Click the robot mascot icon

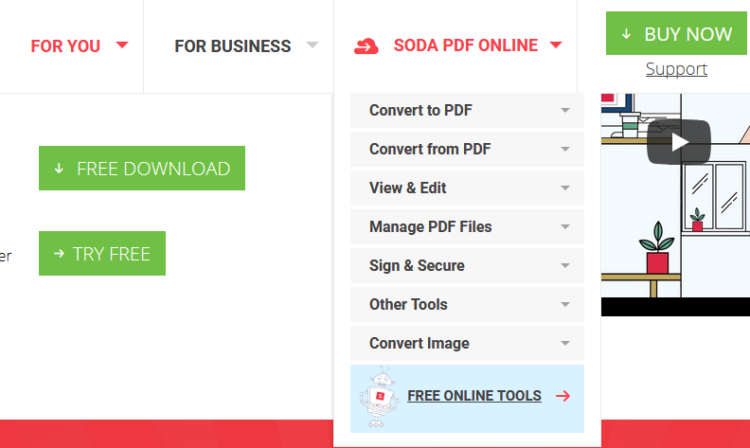(379, 397)
